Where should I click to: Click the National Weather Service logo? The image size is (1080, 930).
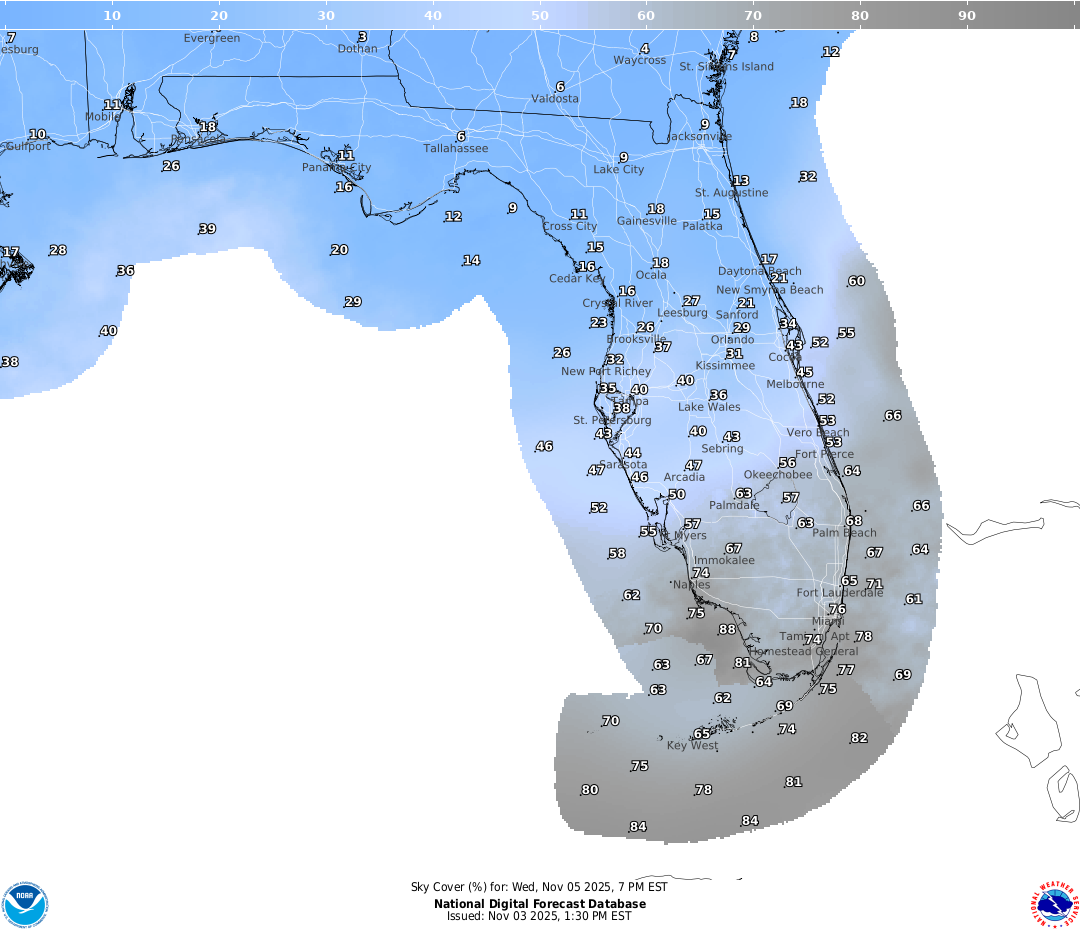click(x=1055, y=903)
